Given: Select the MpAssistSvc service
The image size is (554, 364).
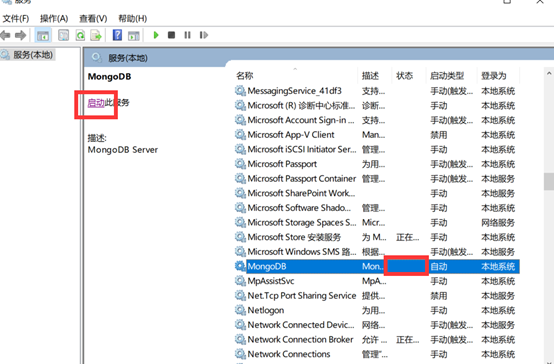Looking at the screenshot, I should (x=377, y=281).
